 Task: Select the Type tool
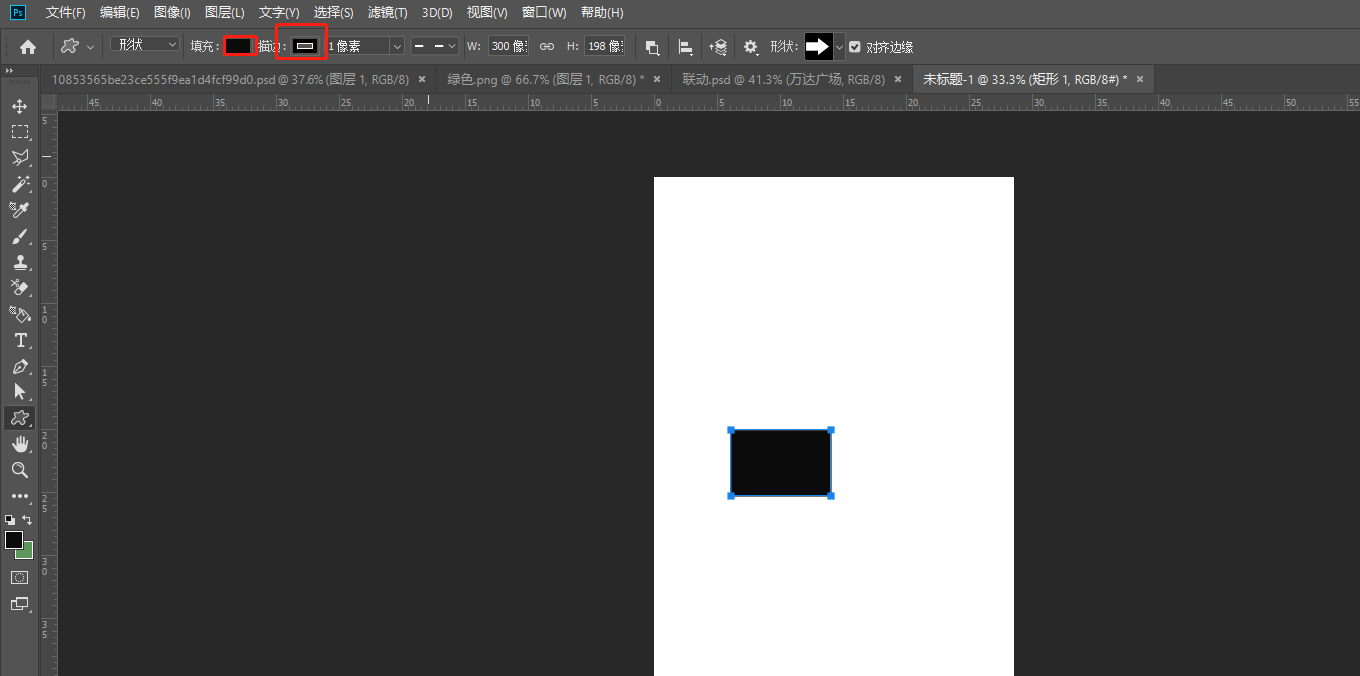pyautogui.click(x=20, y=340)
